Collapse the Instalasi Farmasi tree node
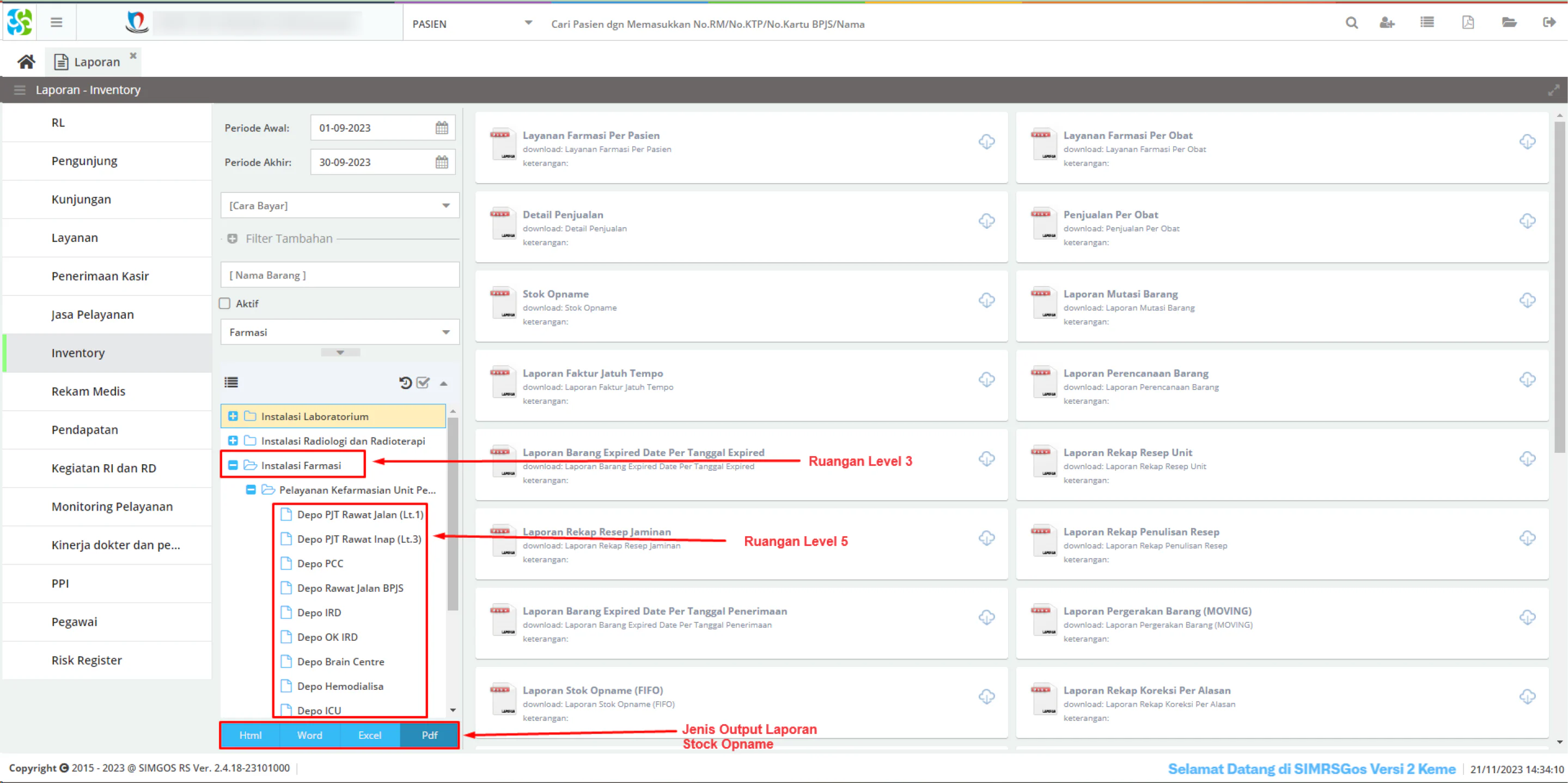 [233, 465]
